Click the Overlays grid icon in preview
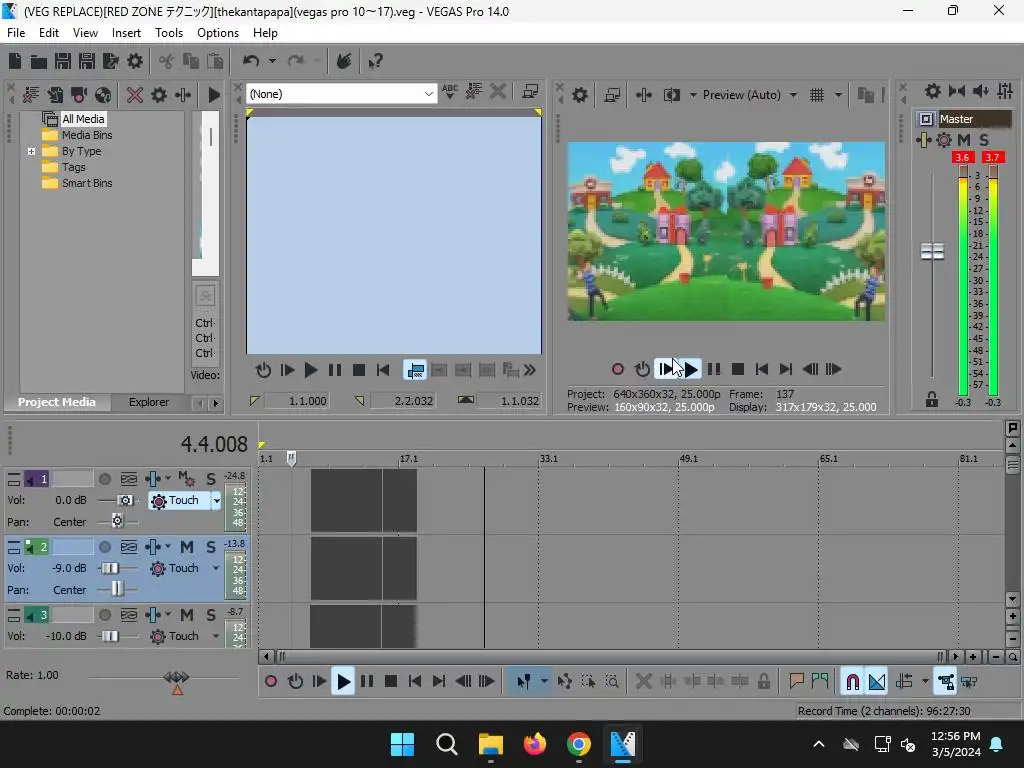 pos(817,95)
